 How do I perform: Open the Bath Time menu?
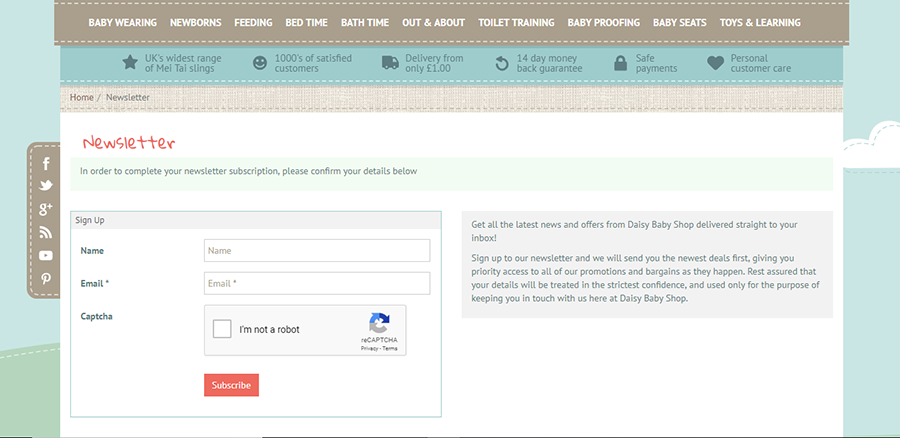tap(365, 22)
